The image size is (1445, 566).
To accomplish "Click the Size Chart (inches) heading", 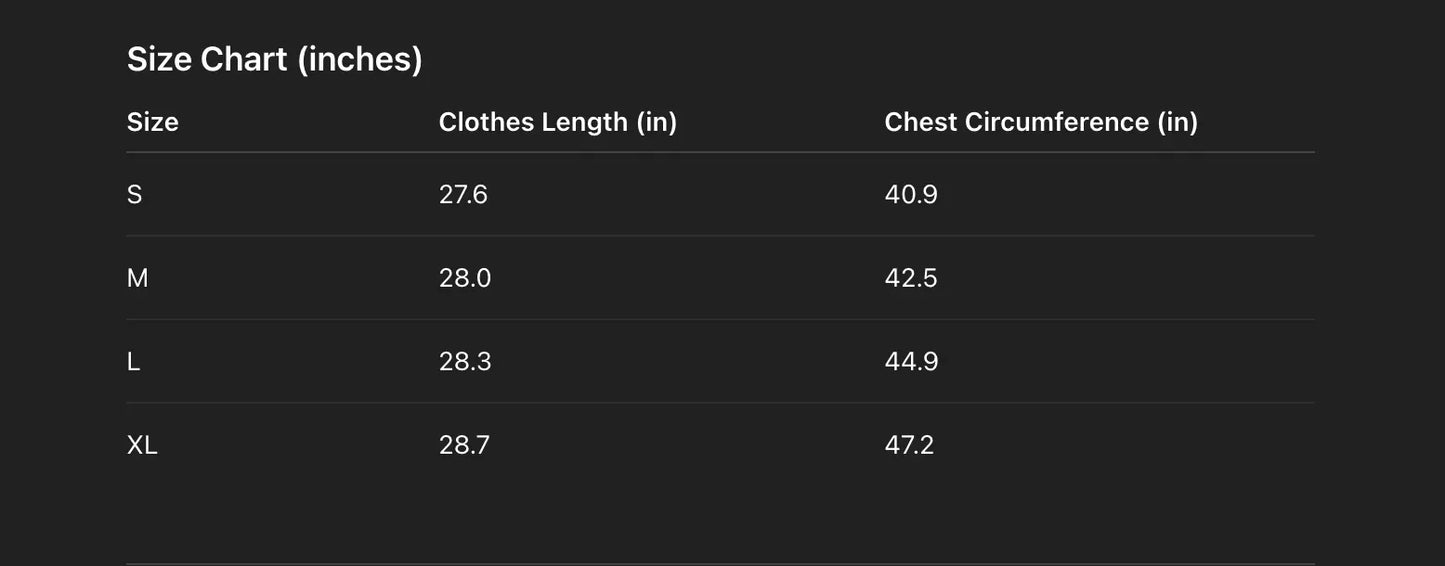I will pos(275,60).
